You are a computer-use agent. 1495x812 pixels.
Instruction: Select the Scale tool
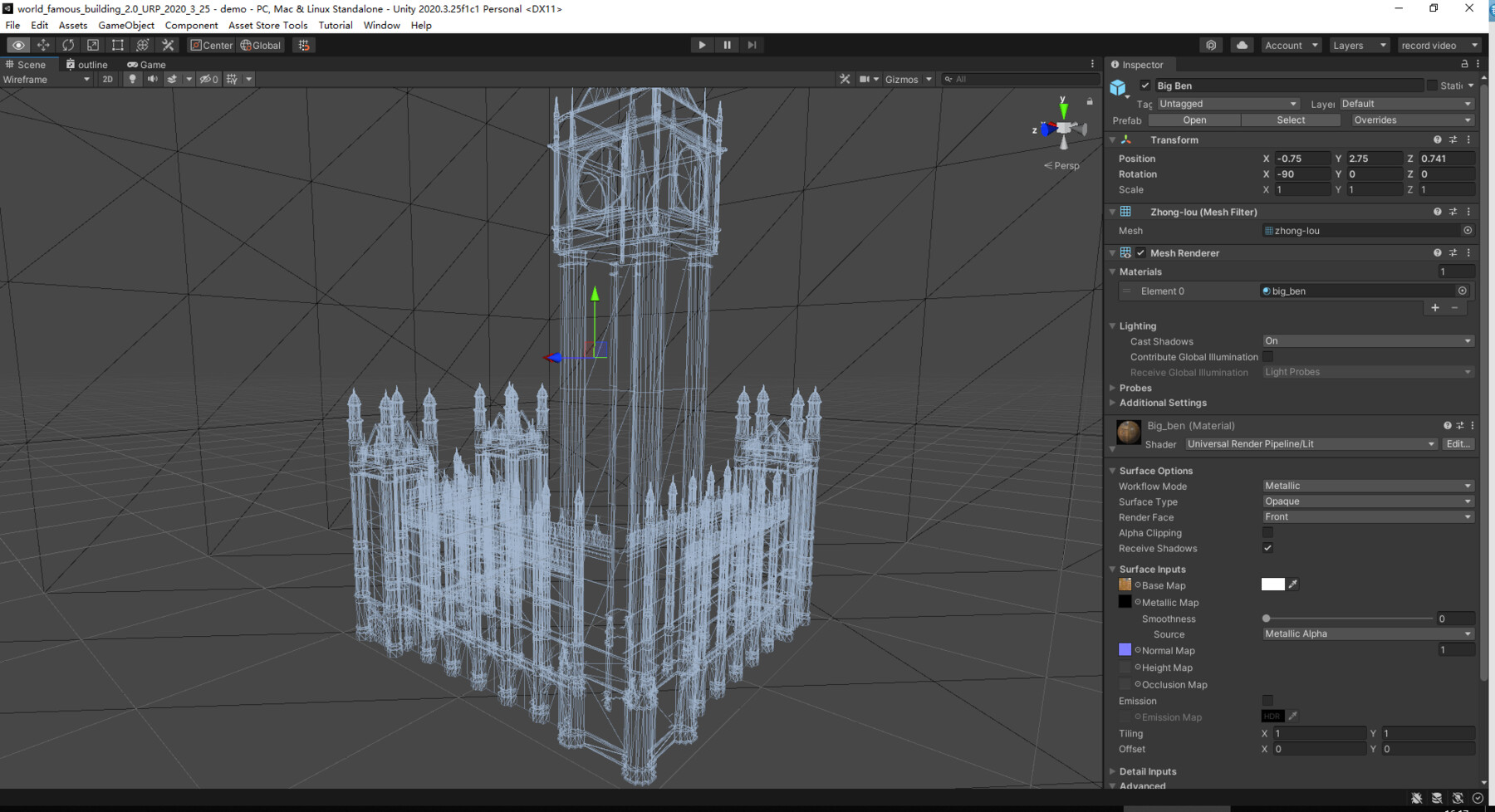(x=92, y=45)
